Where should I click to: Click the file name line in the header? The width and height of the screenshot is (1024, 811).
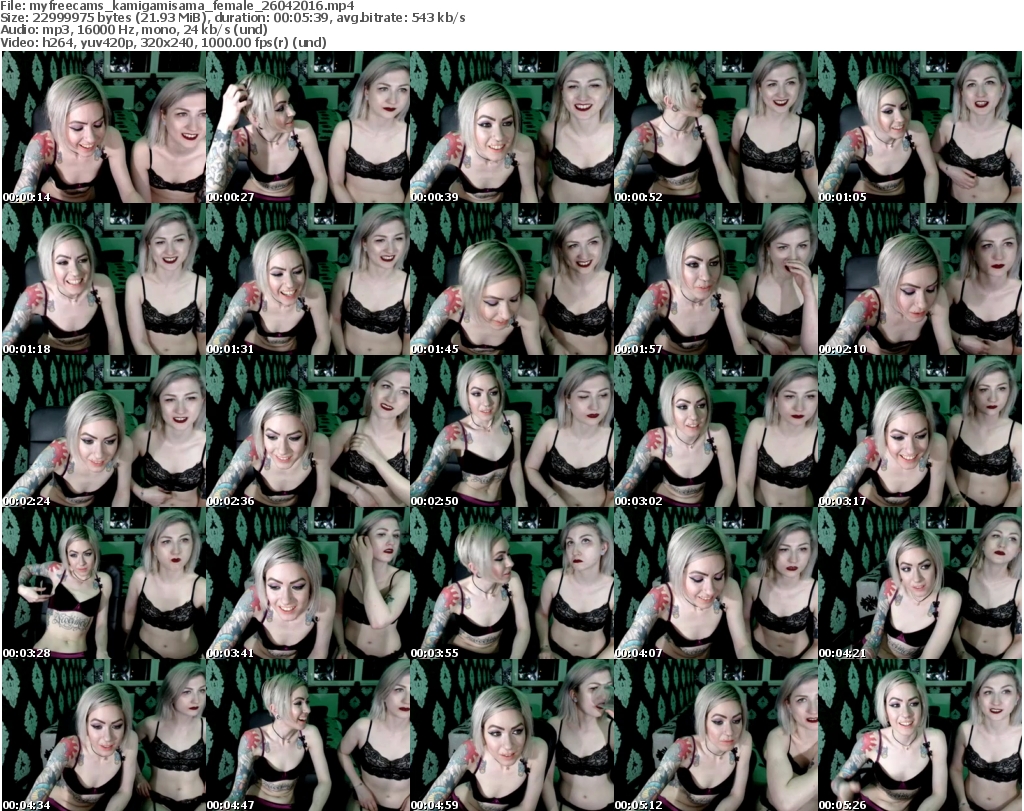pos(177,6)
